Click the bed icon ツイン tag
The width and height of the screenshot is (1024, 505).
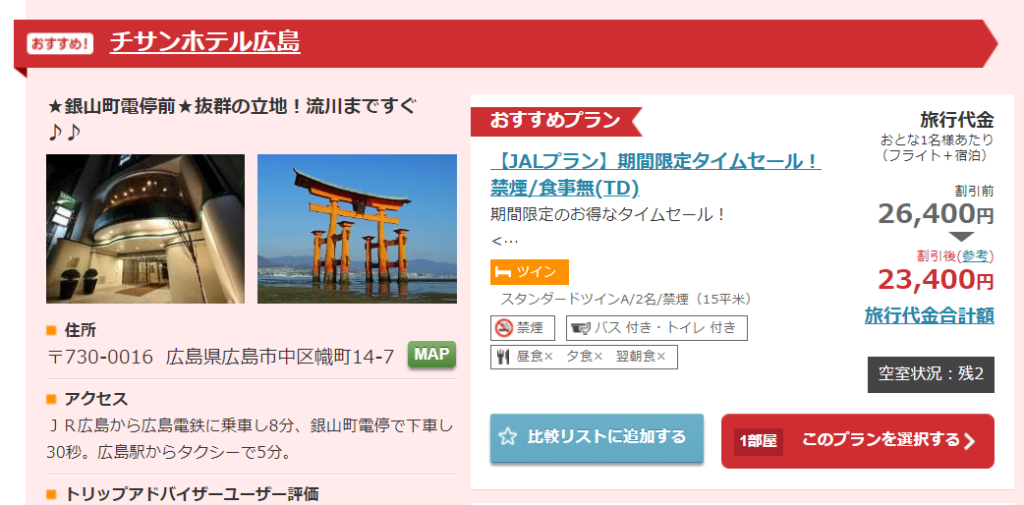click(x=529, y=272)
